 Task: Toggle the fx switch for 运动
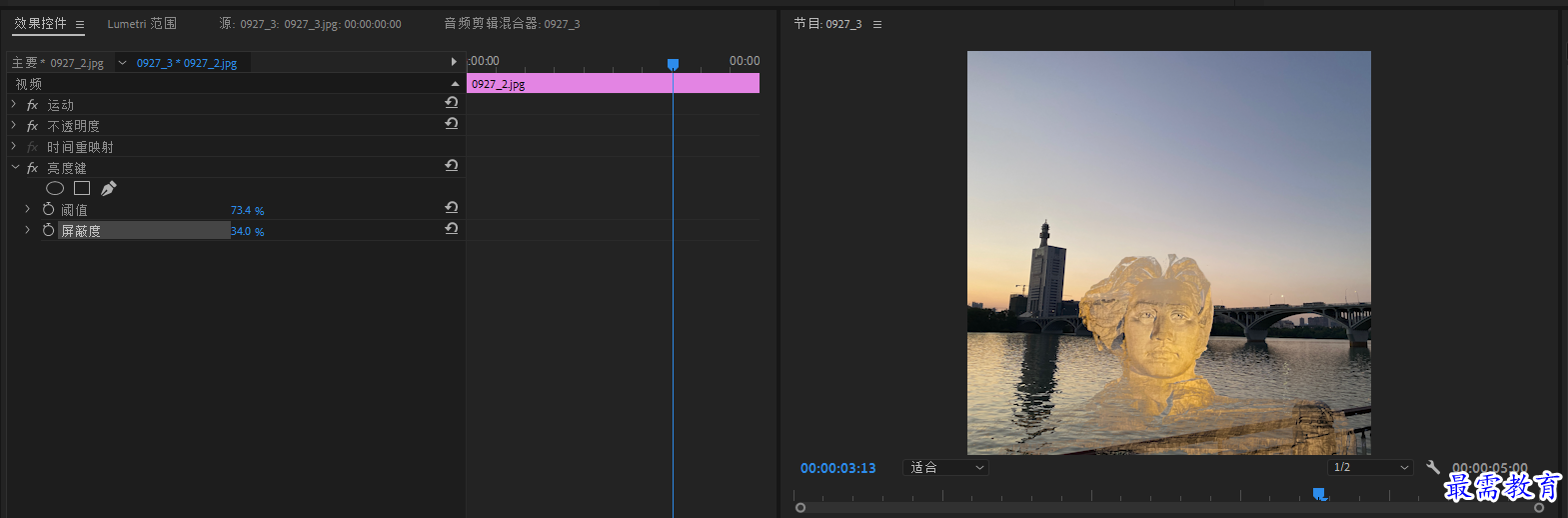32,105
